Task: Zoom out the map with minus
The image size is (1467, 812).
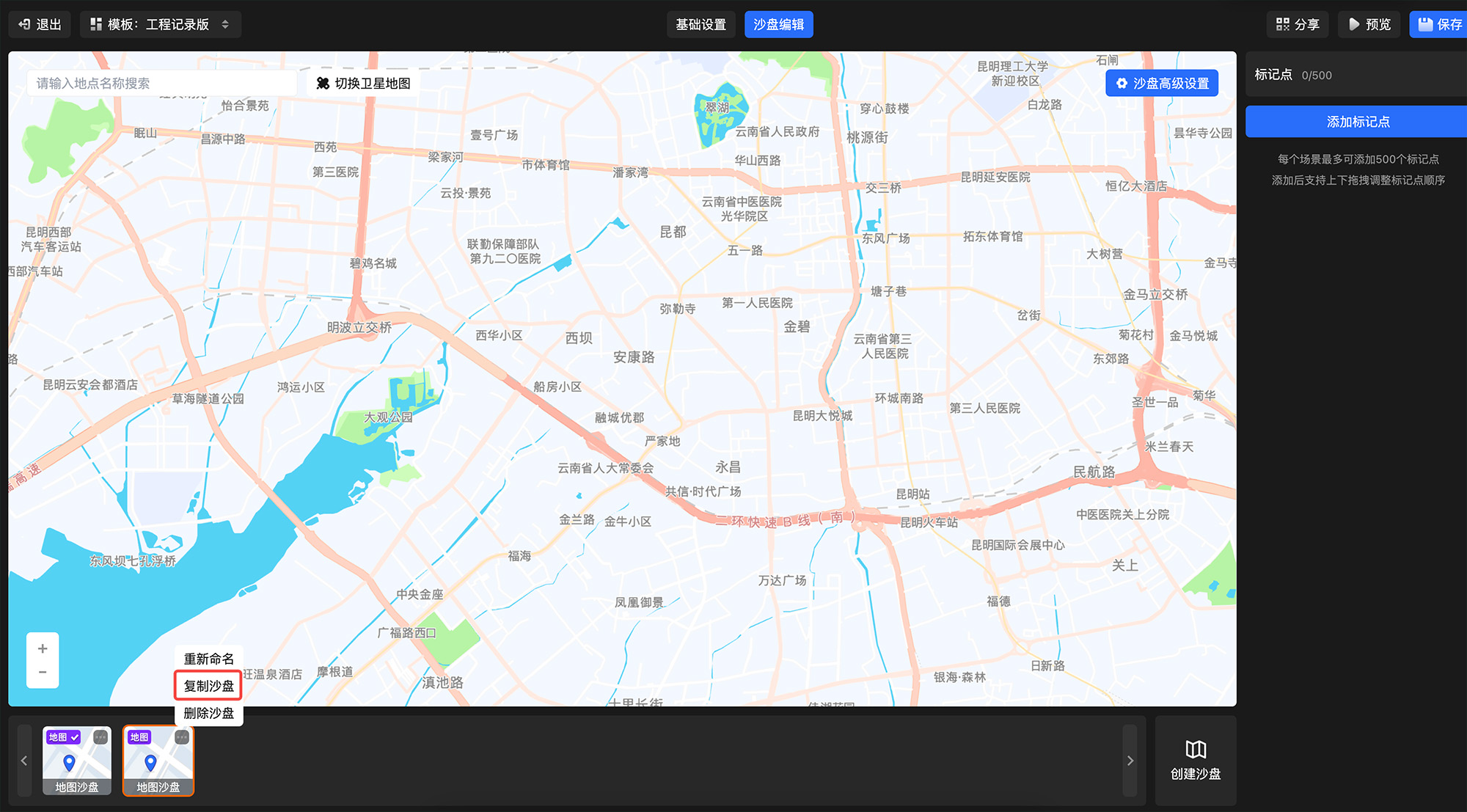Action: click(x=43, y=673)
